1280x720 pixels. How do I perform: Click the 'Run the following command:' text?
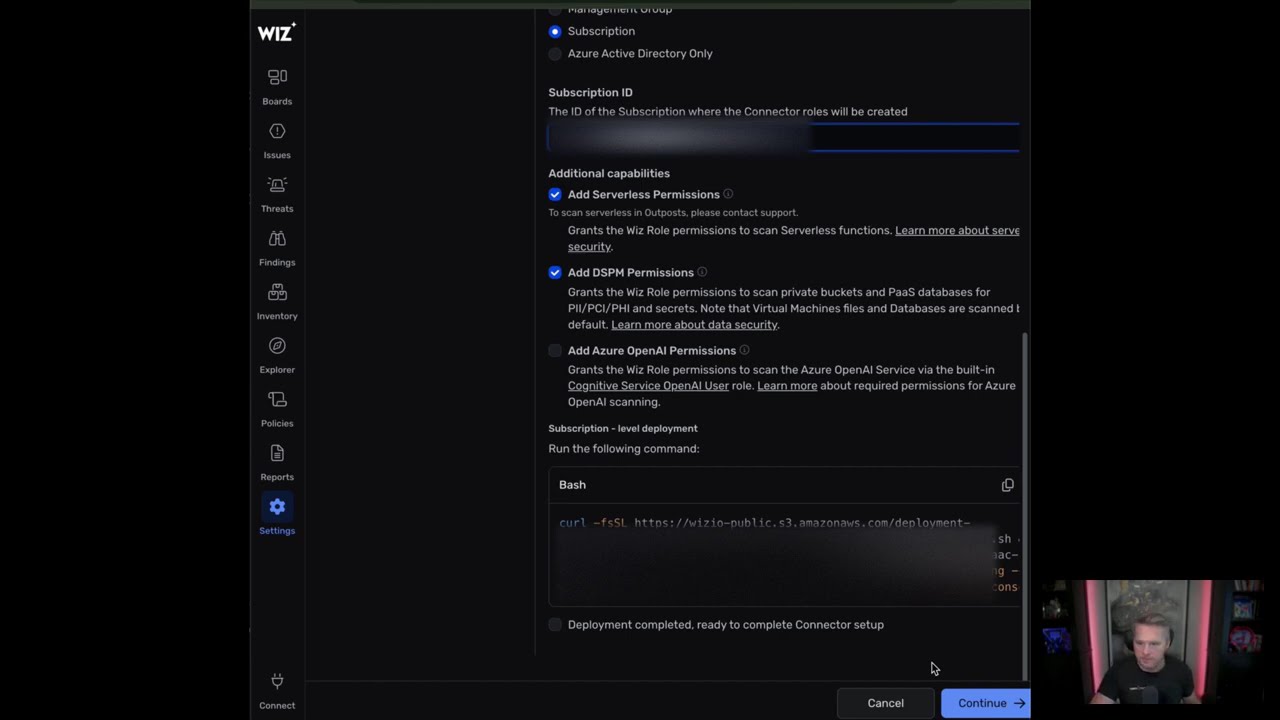(x=624, y=448)
